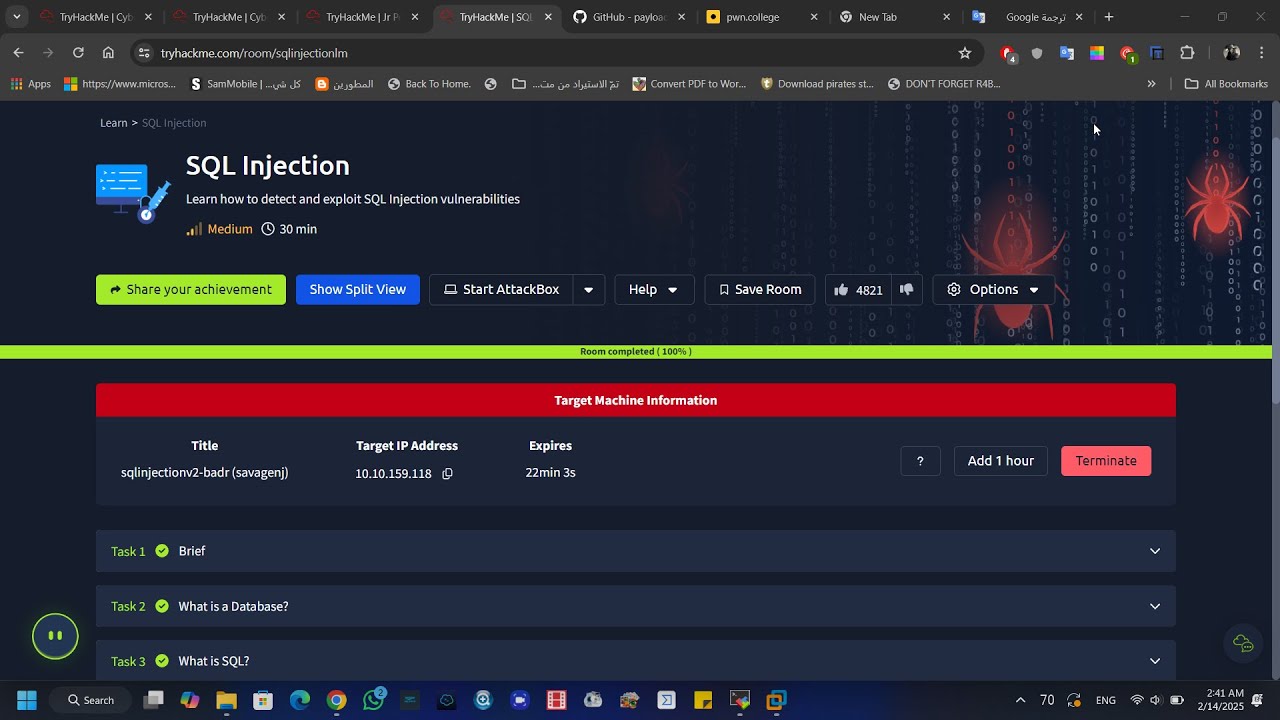Reload the current page
This screenshot has height=720, width=1280.
[x=78, y=53]
